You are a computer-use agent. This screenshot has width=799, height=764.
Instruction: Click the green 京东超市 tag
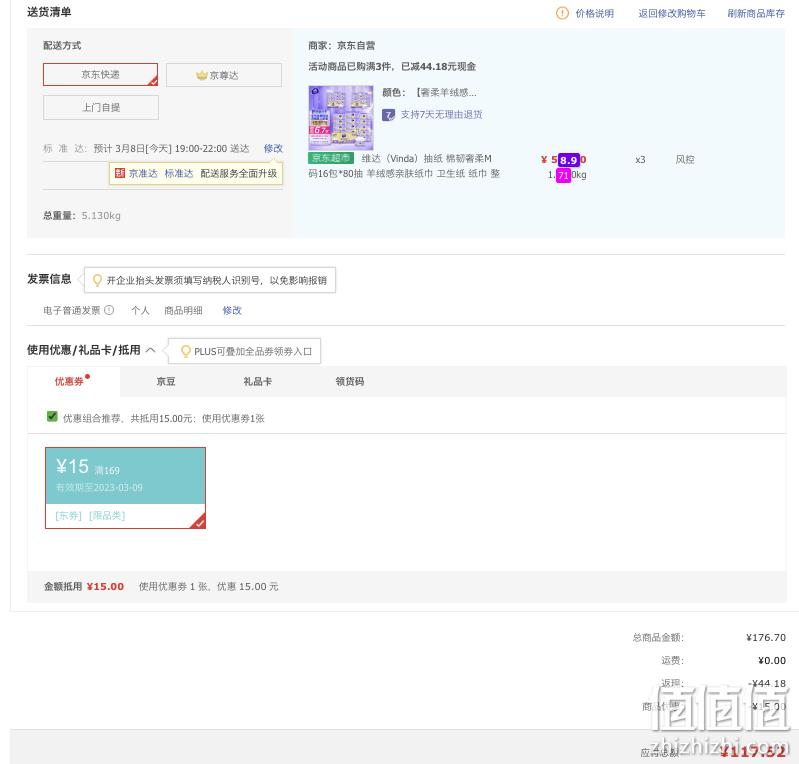(x=331, y=158)
